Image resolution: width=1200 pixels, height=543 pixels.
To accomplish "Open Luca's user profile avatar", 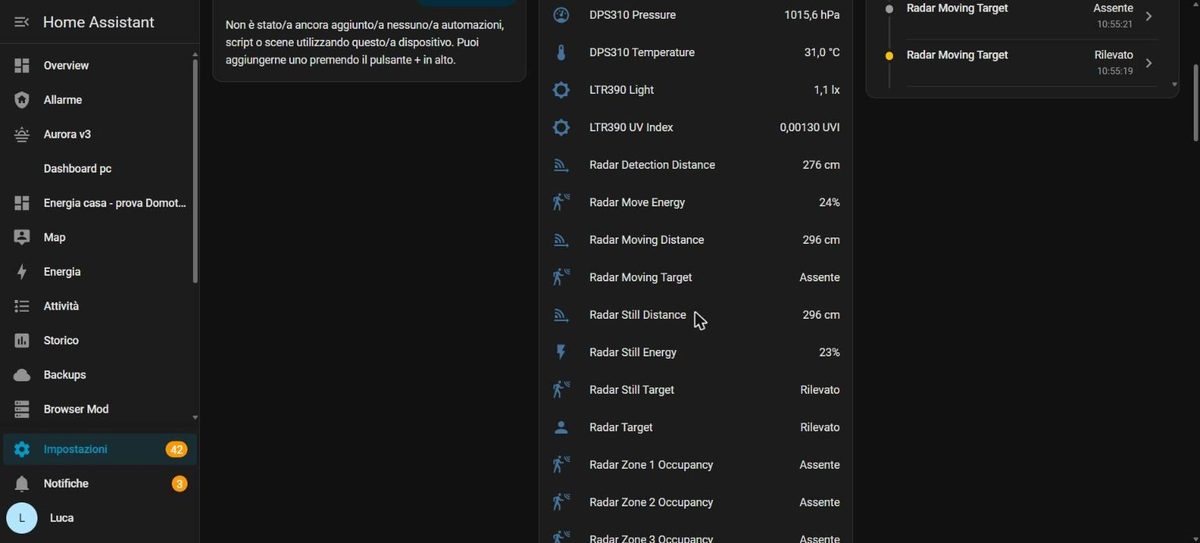I will 22,518.
